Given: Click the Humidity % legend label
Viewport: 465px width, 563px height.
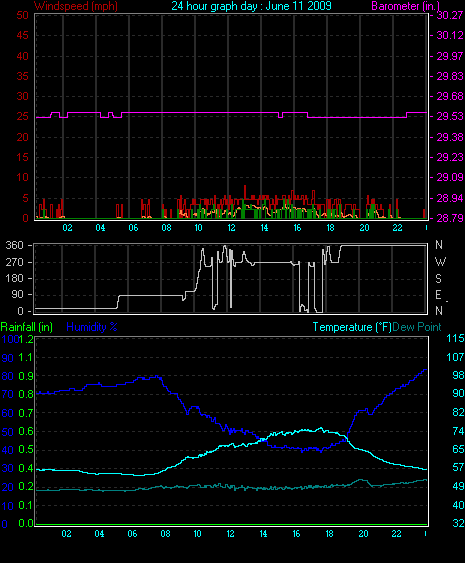Looking at the screenshot, I should [92, 327].
